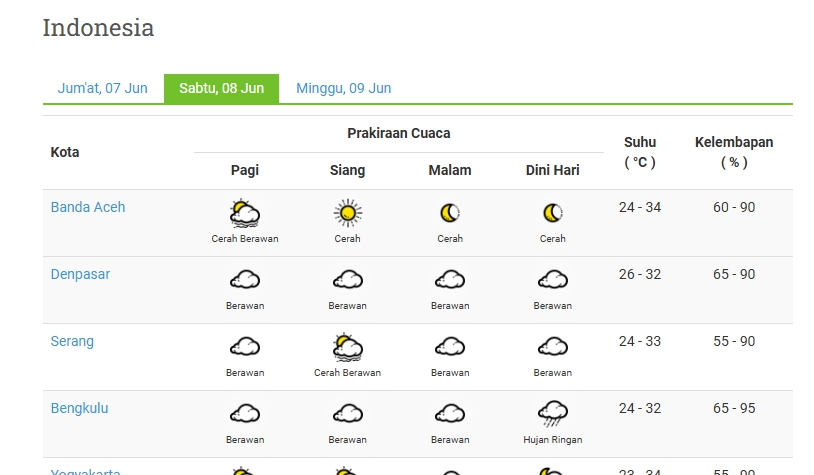The image size is (814, 475).
Task: Click Banda Aceh early-morning moon icon
Action: point(553,213)
